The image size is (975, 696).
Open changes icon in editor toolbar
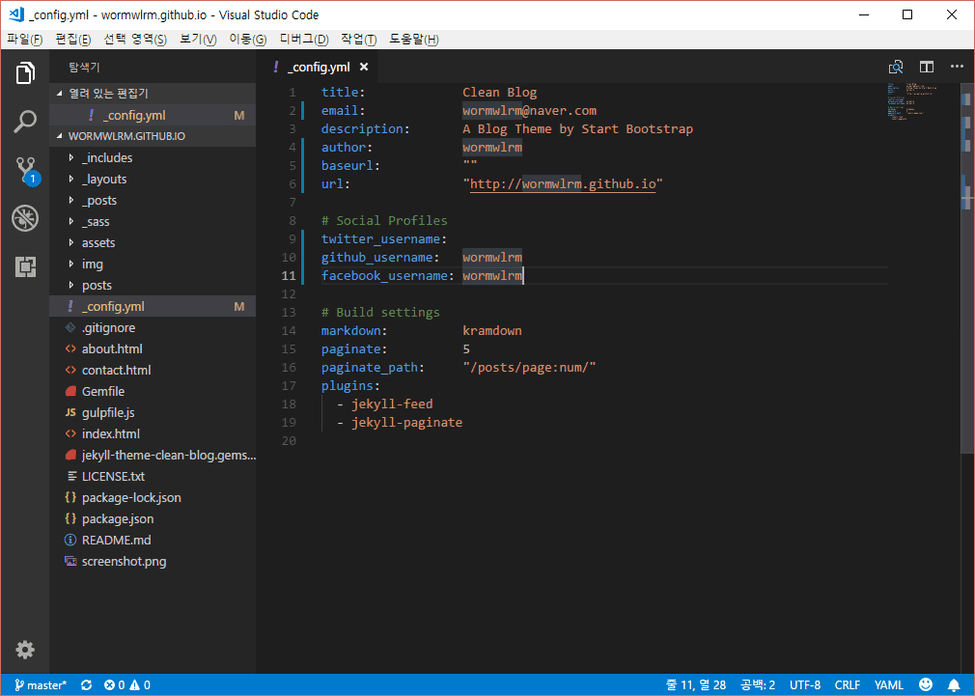(x=896, y=67)
